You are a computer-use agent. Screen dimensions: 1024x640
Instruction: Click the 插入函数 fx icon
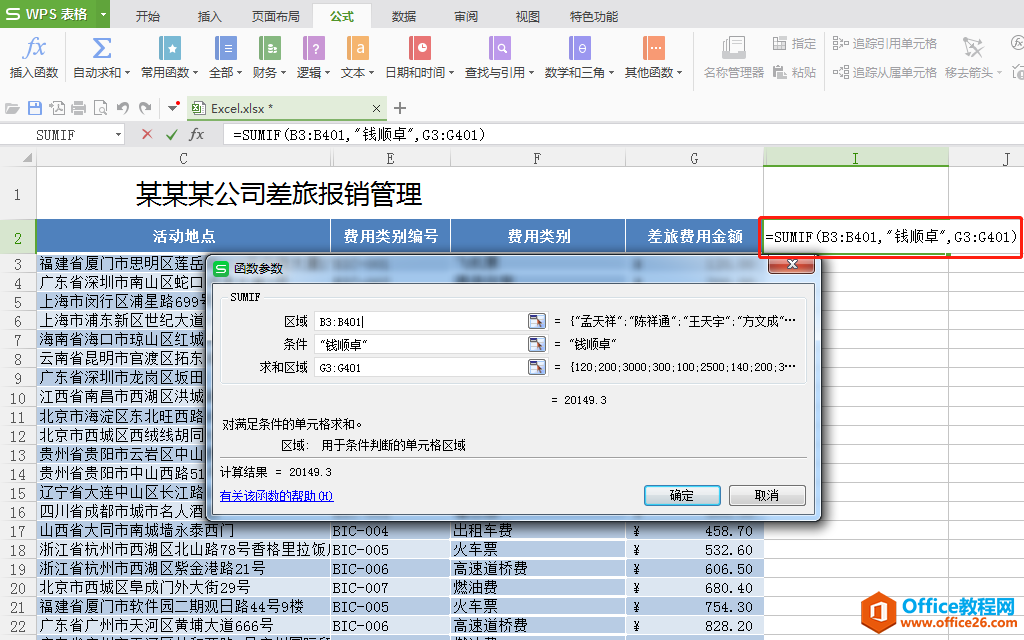(34, 48)
